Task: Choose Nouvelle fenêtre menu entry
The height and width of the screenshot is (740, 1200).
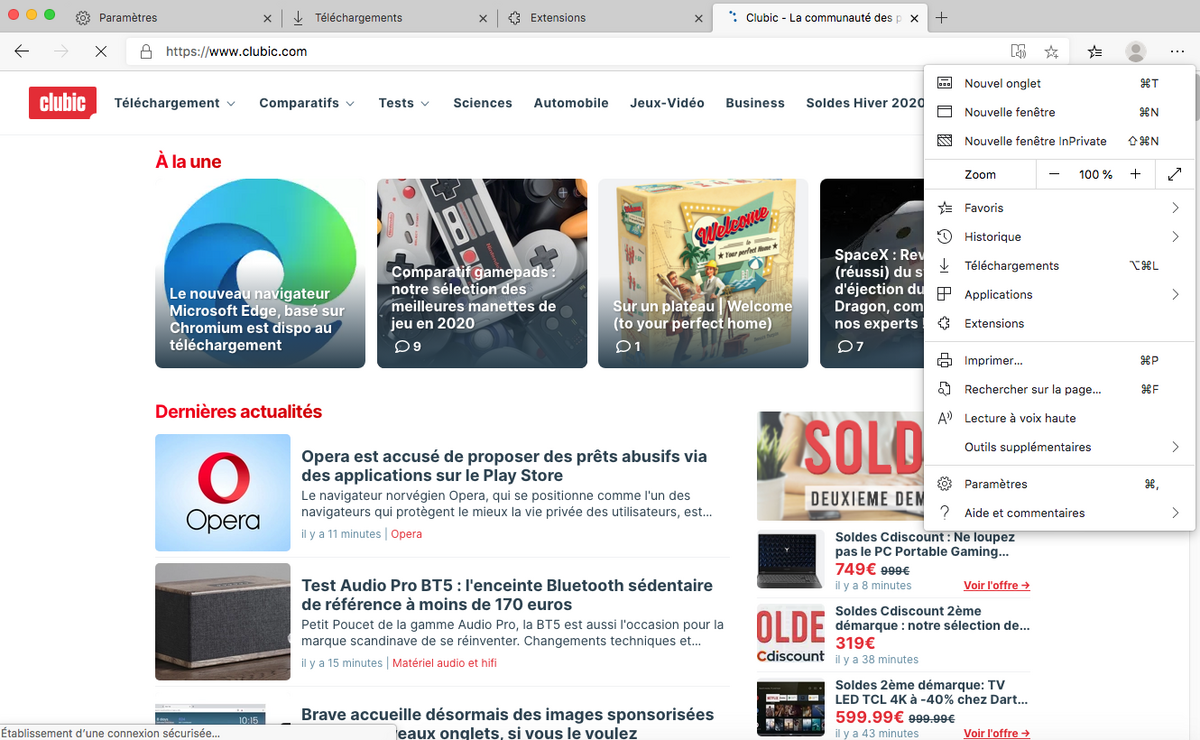Action: 1060,112
